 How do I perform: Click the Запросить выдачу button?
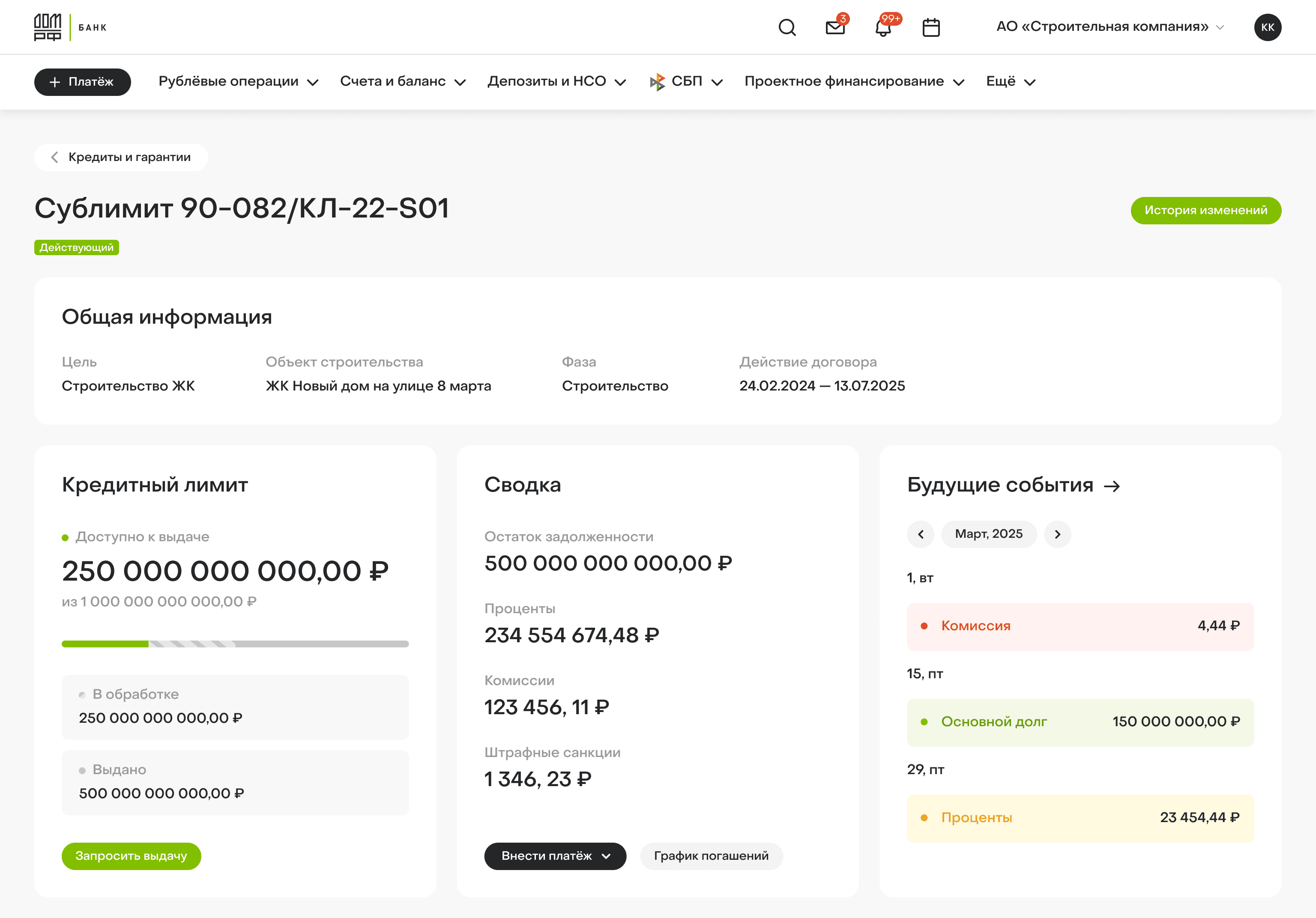131,855
